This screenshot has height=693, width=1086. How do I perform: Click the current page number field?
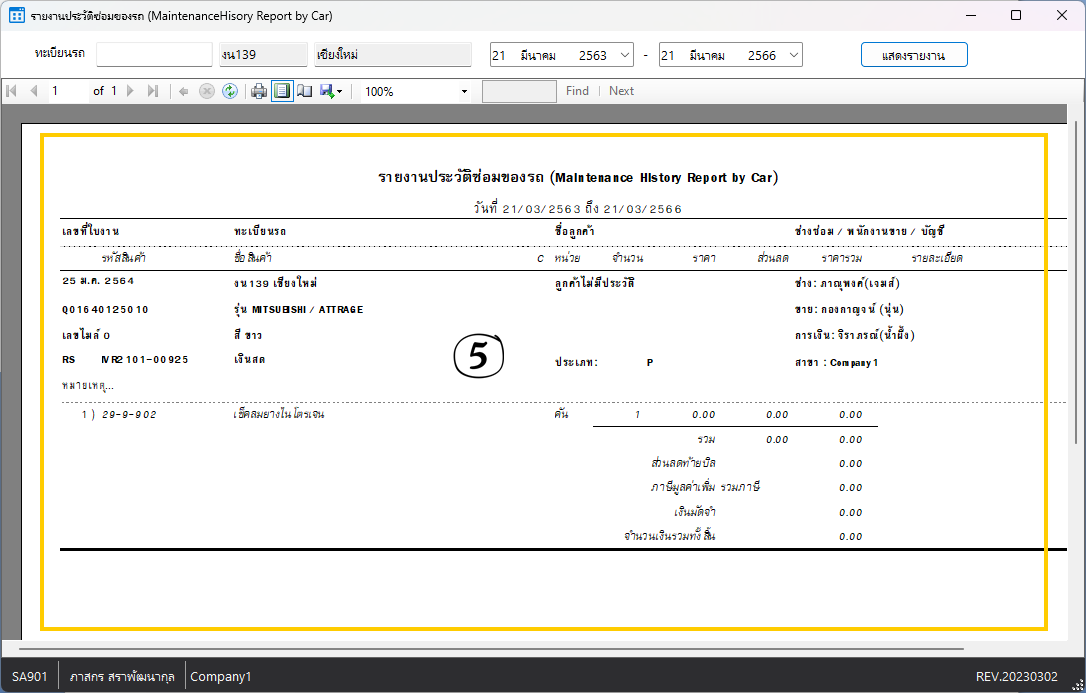click(x=67, y=91)
